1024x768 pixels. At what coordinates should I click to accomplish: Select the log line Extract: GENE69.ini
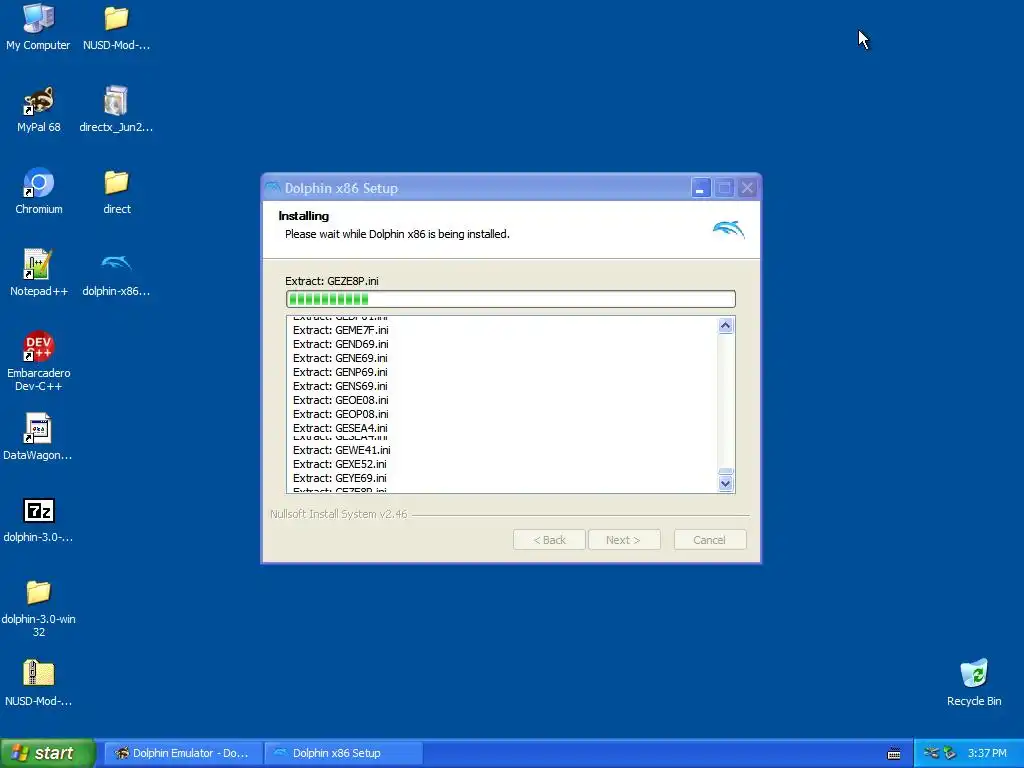pyautogui.click(x=340, y=359)
